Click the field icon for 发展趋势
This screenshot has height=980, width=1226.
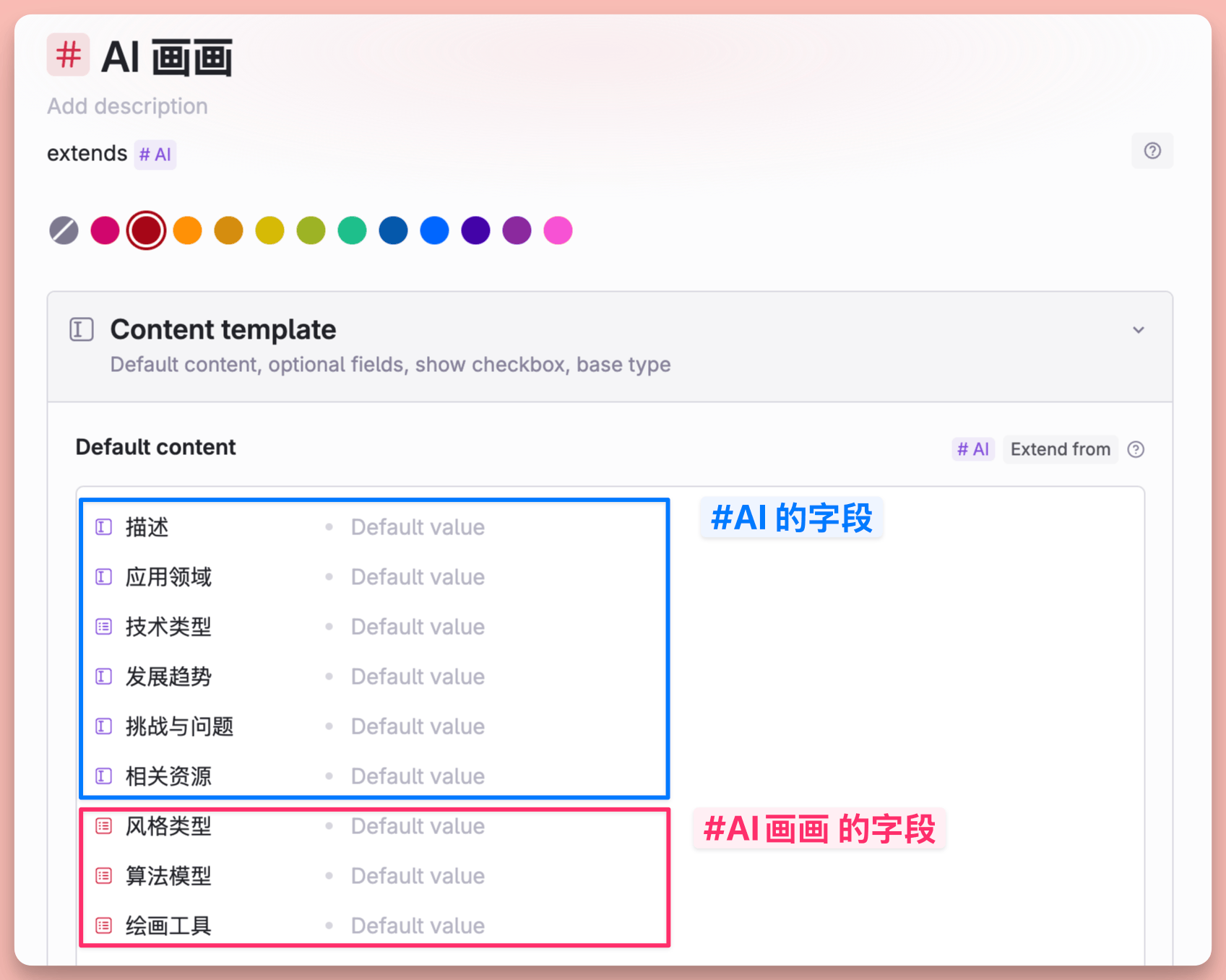tap(104, 677)
